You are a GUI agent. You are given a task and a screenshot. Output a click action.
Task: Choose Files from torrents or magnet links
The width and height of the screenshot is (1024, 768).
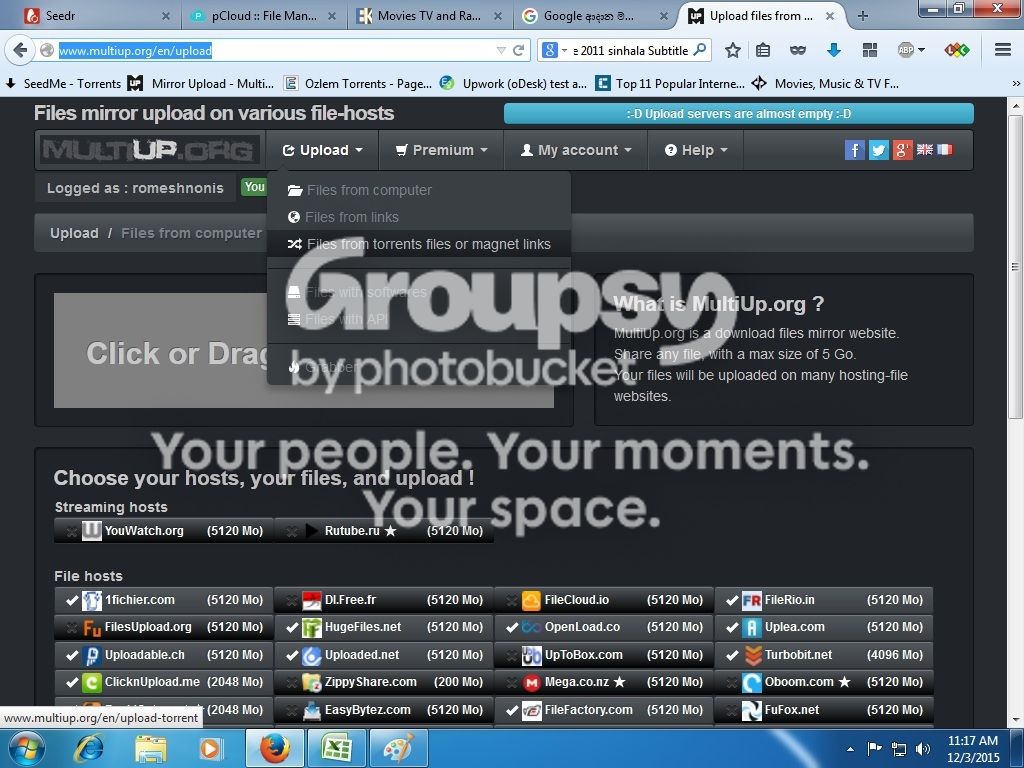pyautogui.click(x=419, y=244)
